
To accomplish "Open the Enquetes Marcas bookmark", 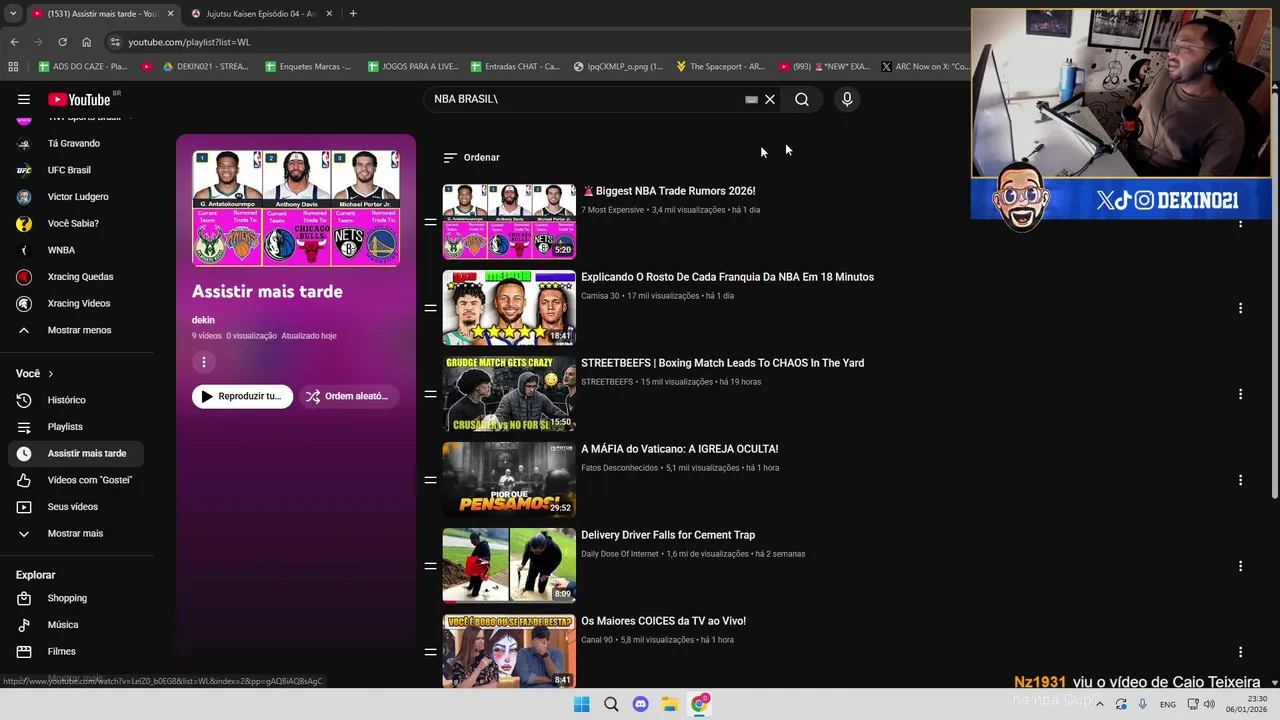I will click(308, 67).
